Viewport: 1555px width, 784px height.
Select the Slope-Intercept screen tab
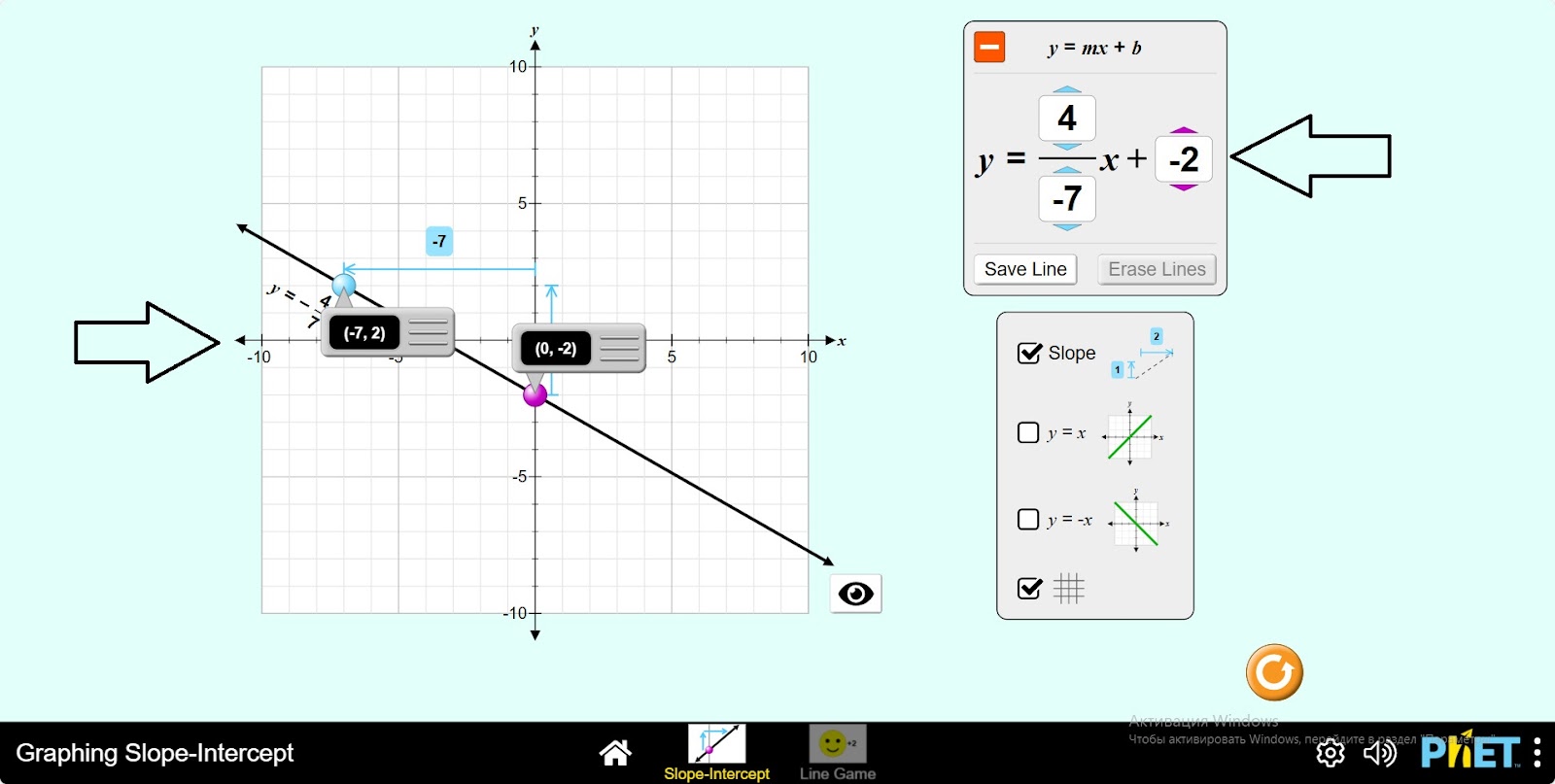[716, 752]
